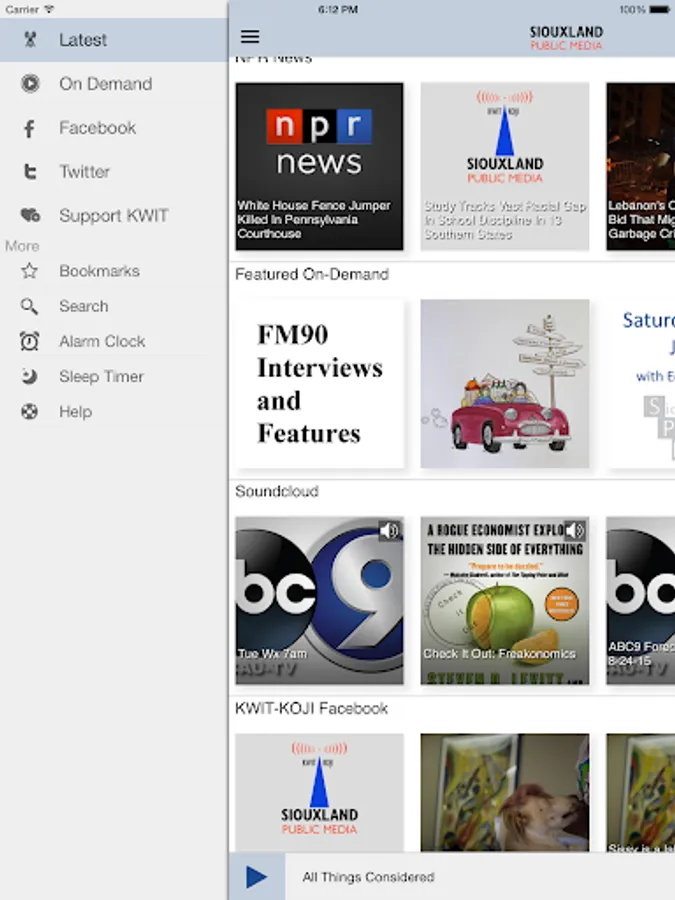Click the Alarm Clock icon

29,342
